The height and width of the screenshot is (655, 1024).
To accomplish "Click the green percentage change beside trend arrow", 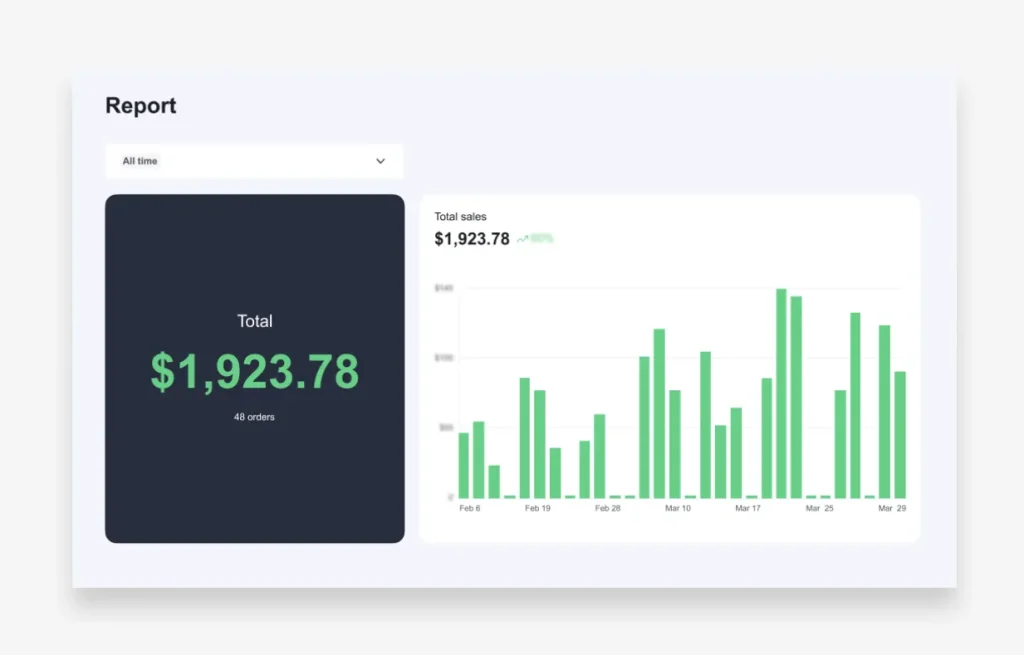I will [542, 239].
